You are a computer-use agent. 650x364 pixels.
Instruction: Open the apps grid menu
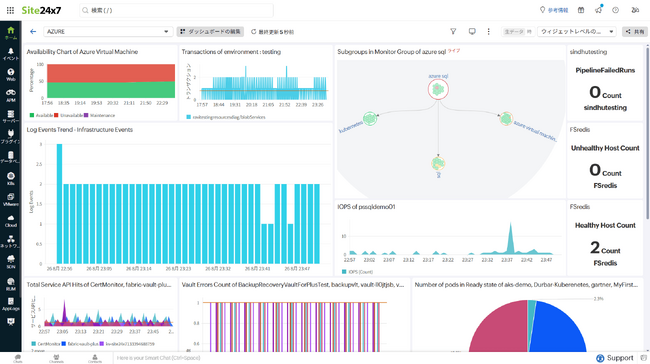(10, 10)
